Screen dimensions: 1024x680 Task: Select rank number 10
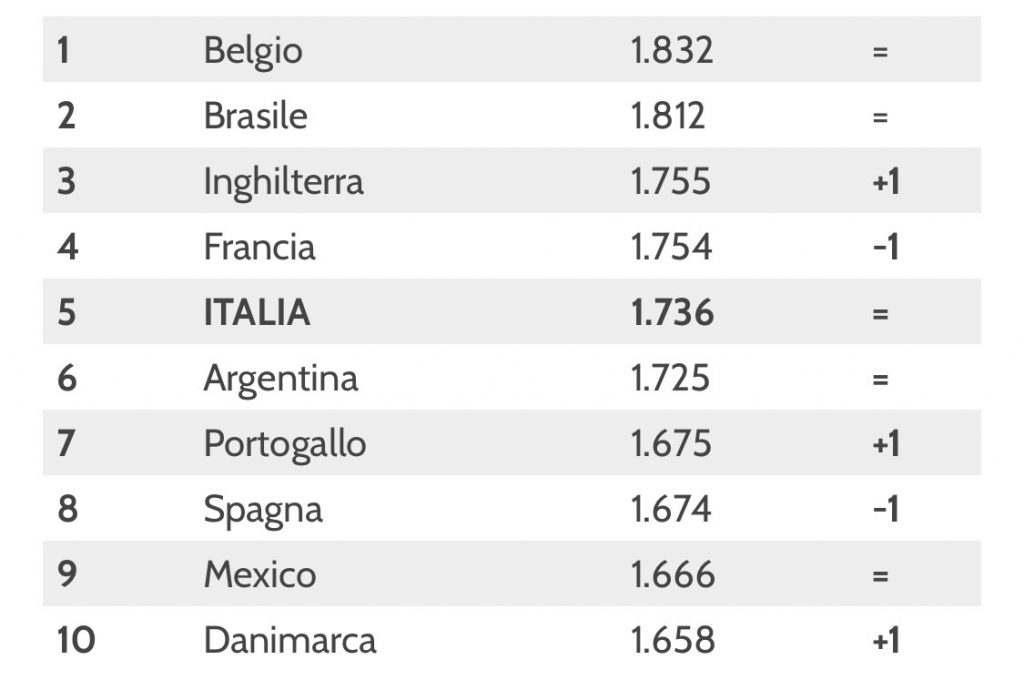(76, 640)
